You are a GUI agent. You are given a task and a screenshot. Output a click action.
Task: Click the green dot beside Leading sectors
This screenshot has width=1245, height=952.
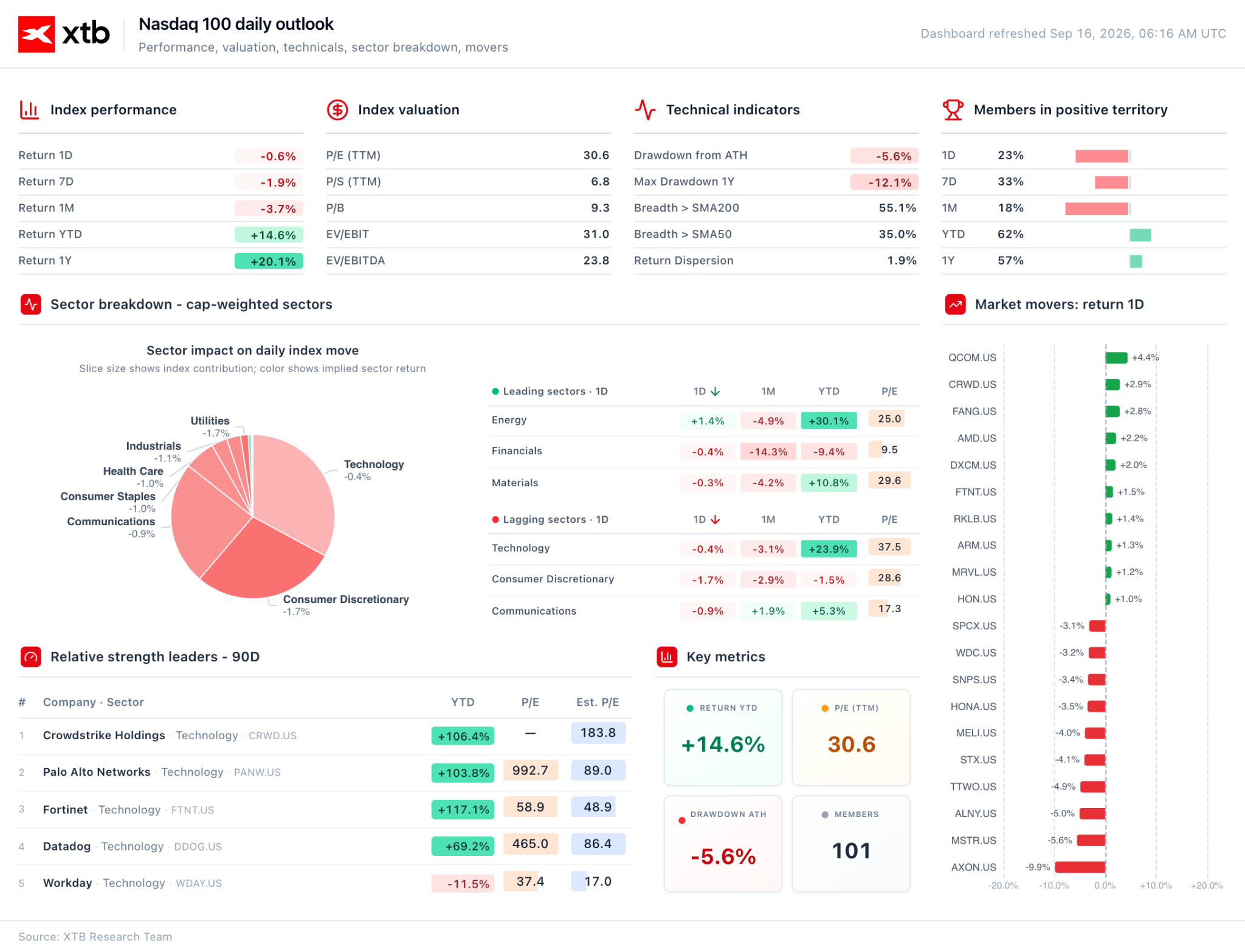click(x=495, y=391)
